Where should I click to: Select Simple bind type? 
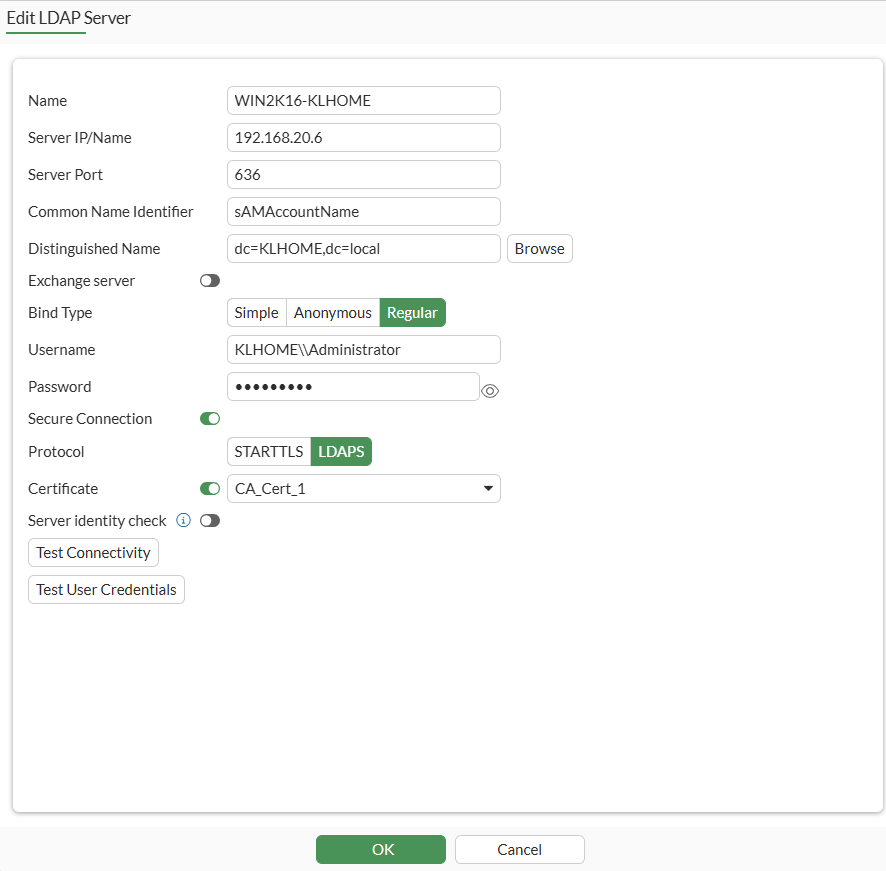[x=256, y=312]
